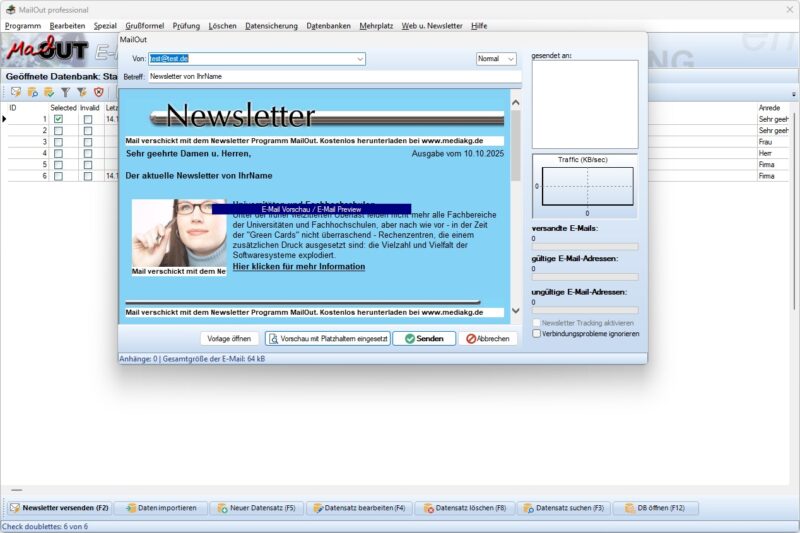The width and height of the screenshot is (800, 533).
Task: Click the red prohibited icon on Abbrechen
Action: (471, 339)
